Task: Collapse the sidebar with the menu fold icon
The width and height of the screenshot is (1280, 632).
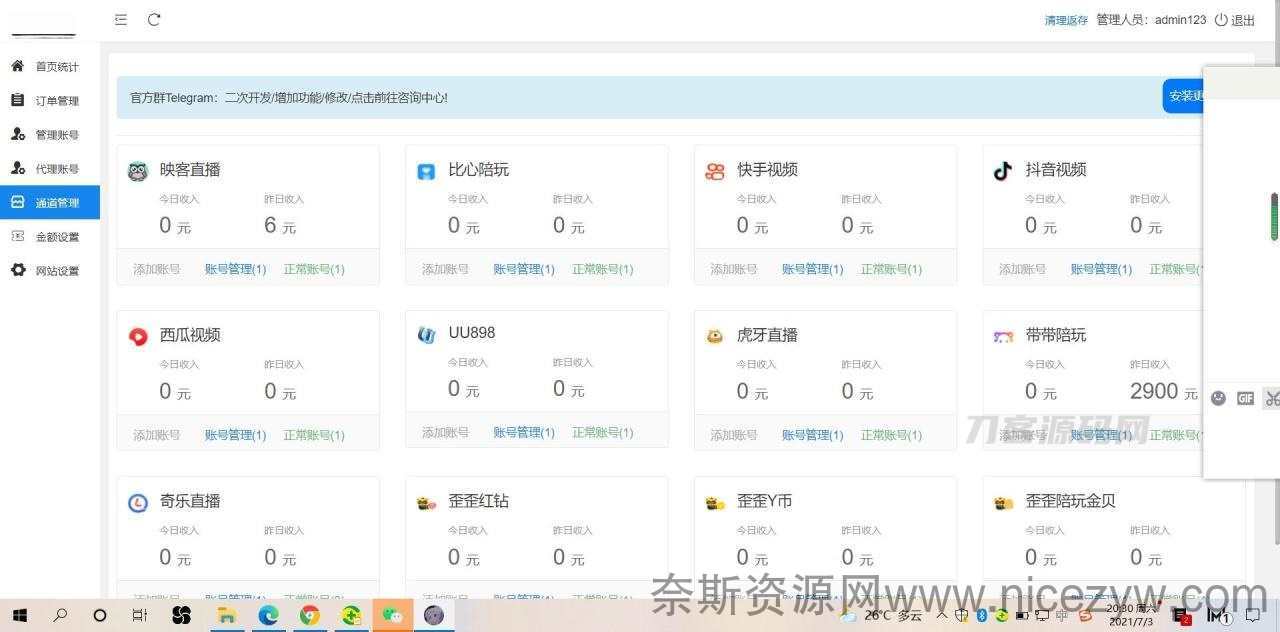Action: pos(121,20)
